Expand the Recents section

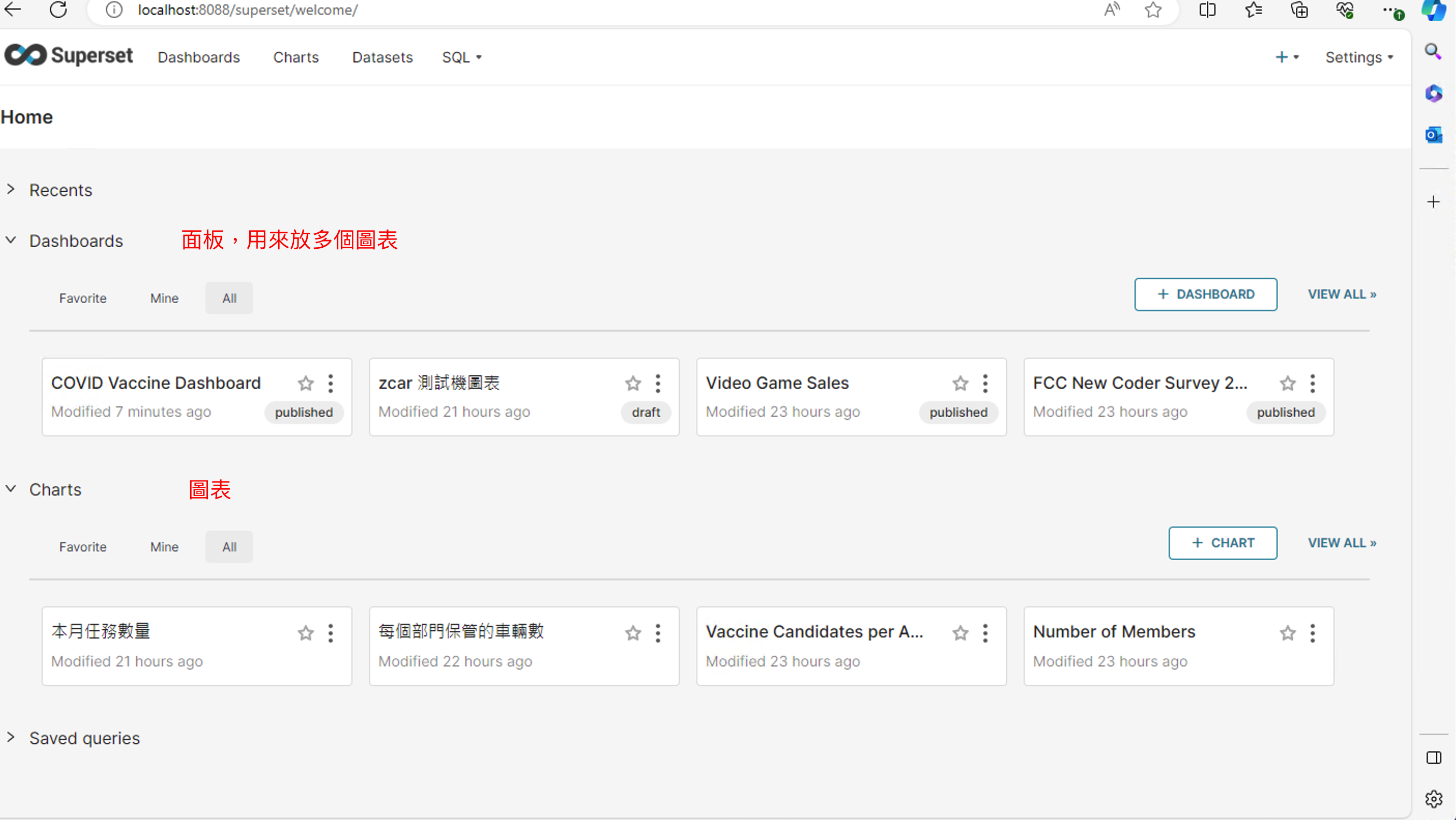(60, 190)
